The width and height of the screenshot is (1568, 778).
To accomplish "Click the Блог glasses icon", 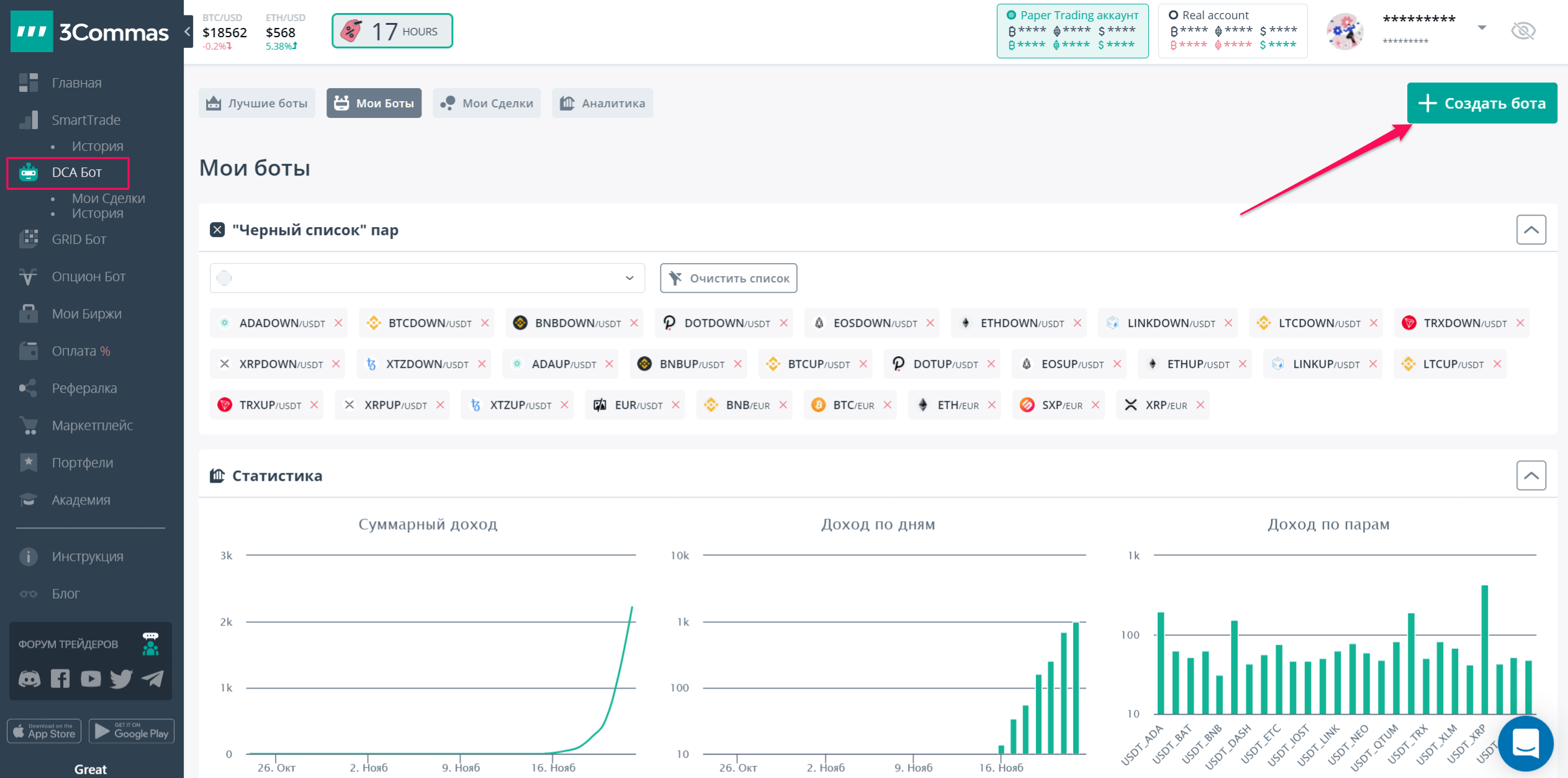I will pos(29,594).
